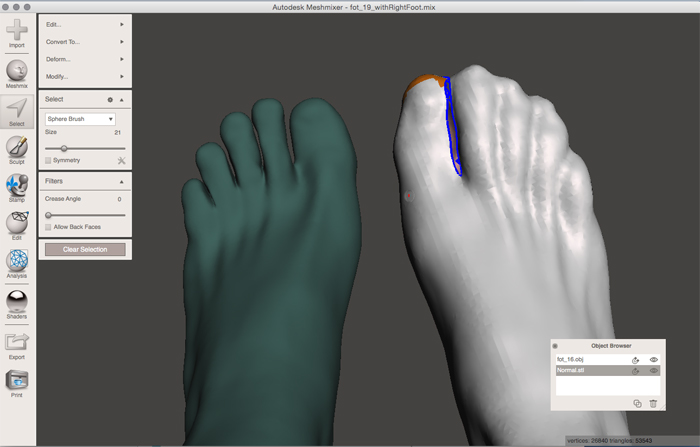Choose the Stamp tool
The width and height of the screenshot is (700, 447).
pyautogui.click(x=17, y=184)
